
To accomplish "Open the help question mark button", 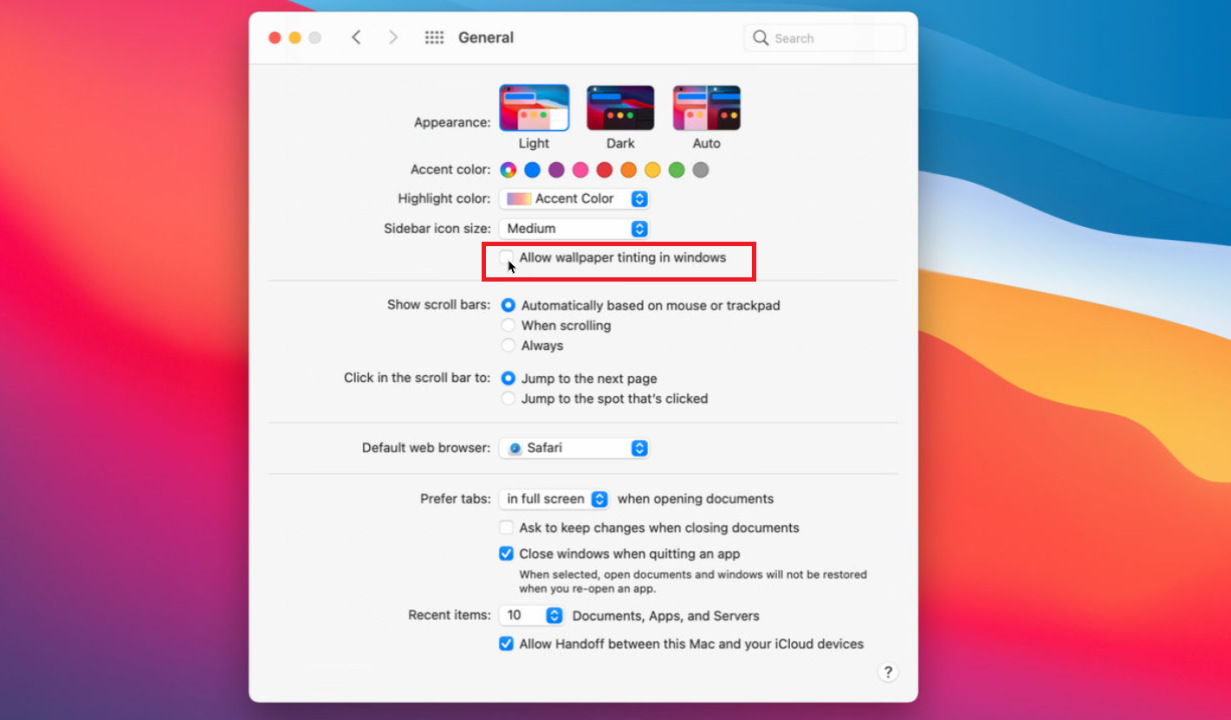I will pos(887,672).
